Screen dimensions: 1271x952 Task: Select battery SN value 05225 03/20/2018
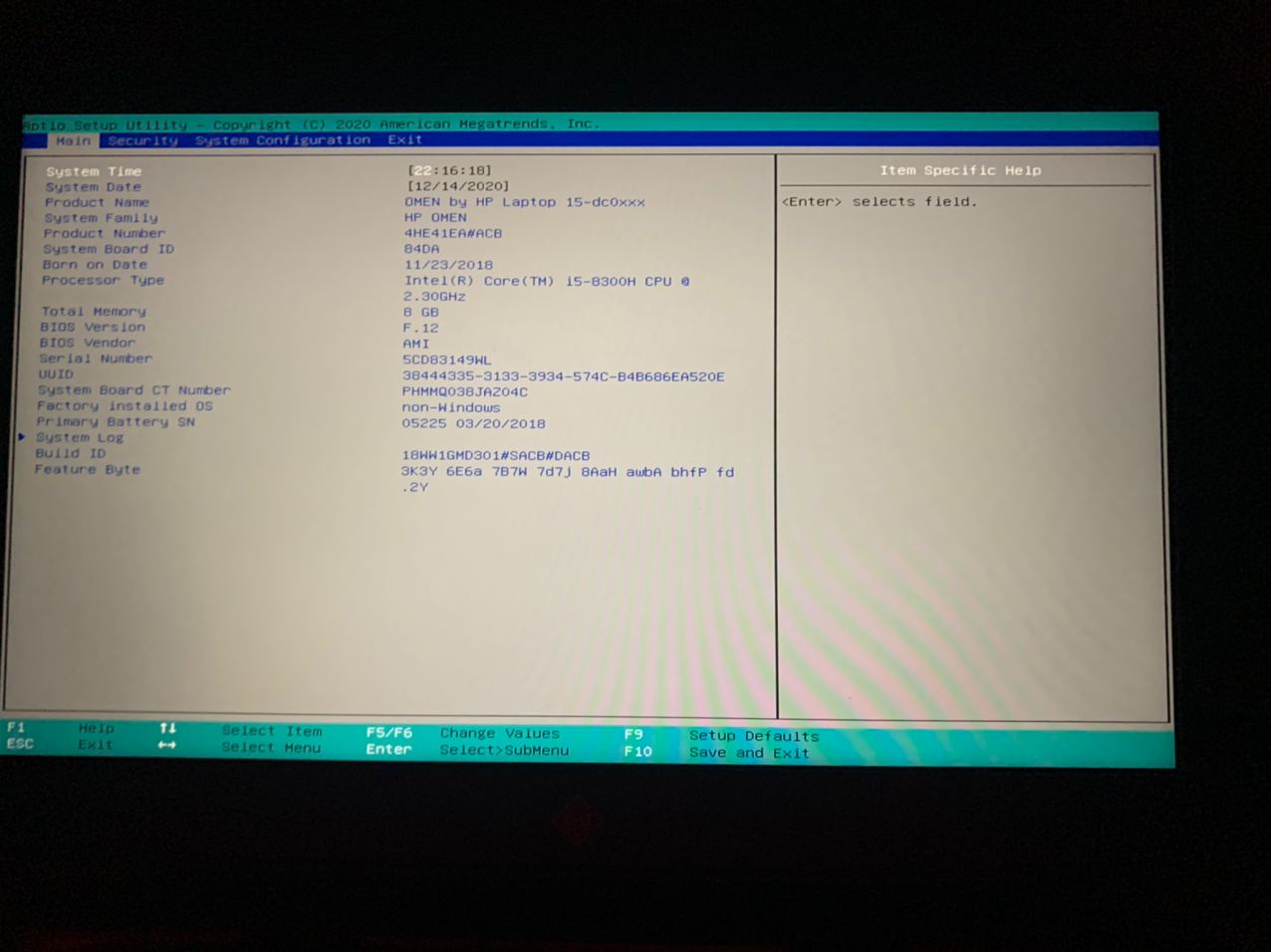click(x=473, y=423)
